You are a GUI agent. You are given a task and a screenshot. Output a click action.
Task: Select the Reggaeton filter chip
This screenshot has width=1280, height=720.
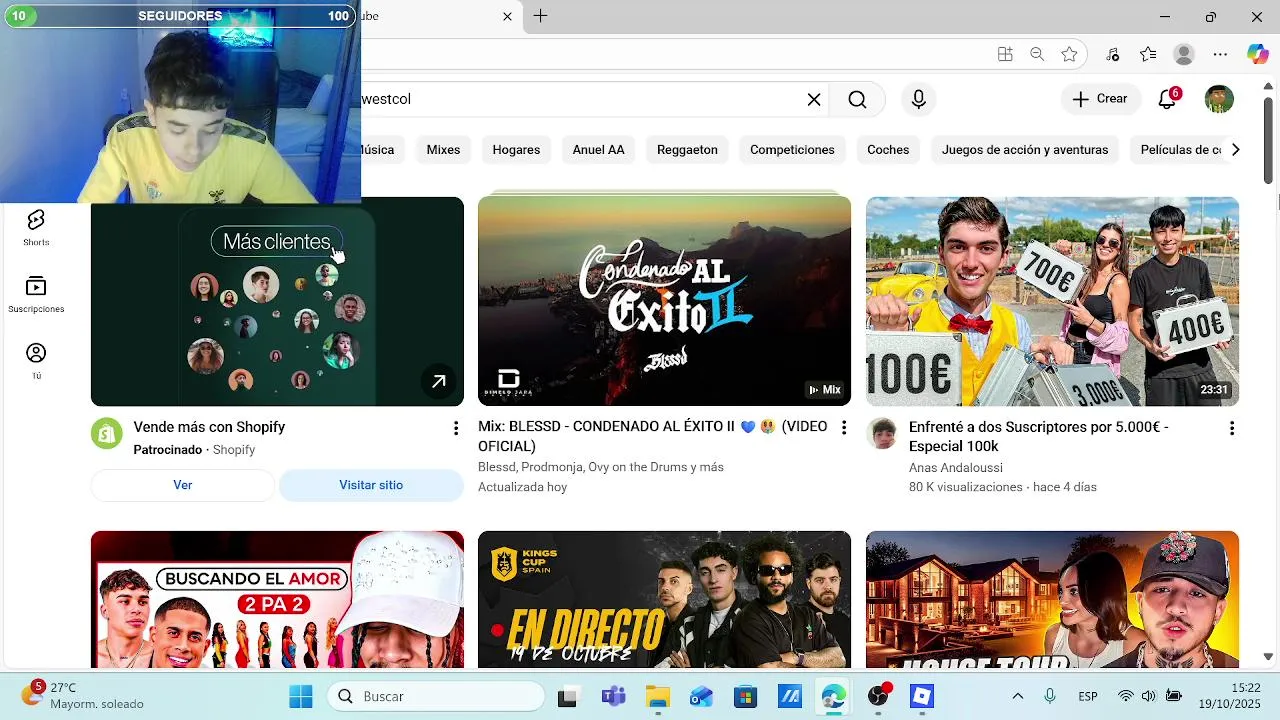click(687, 150)
